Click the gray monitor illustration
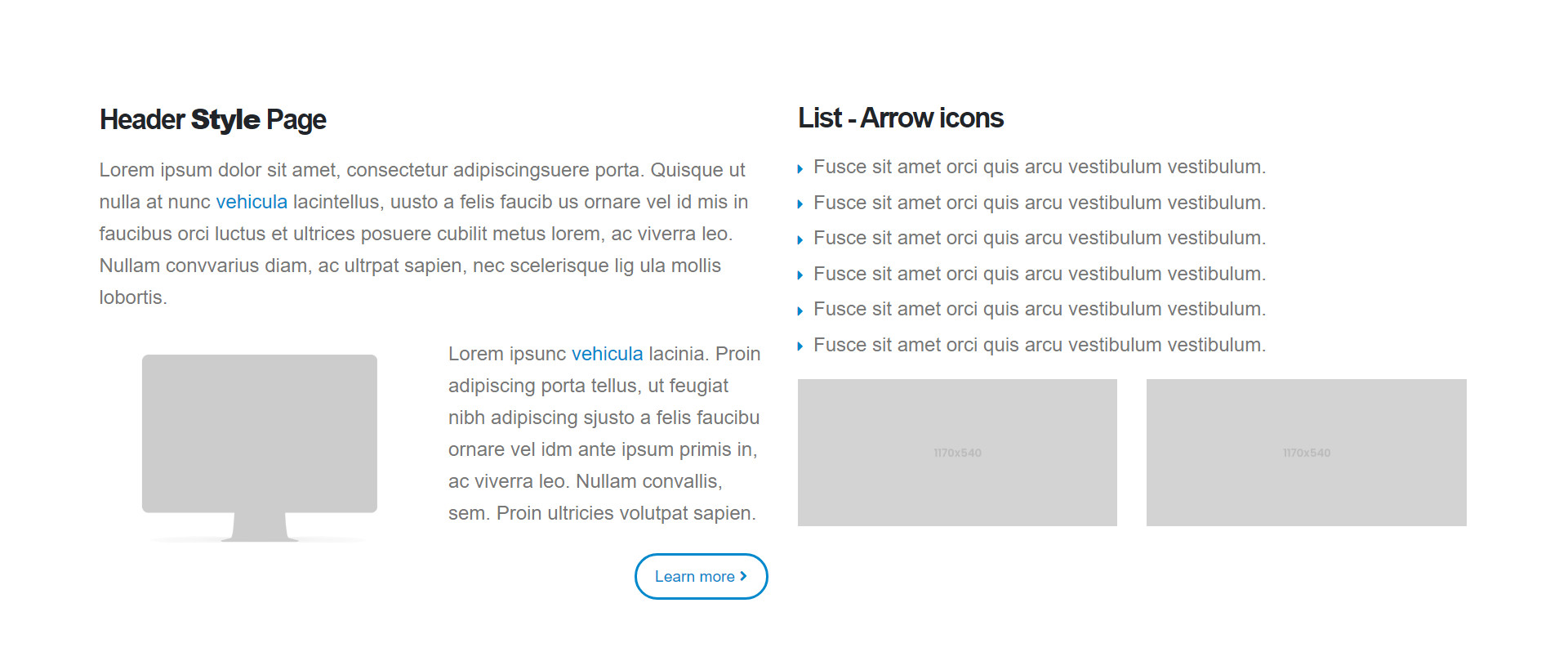 pyautogui.click(x=260, y=448)
